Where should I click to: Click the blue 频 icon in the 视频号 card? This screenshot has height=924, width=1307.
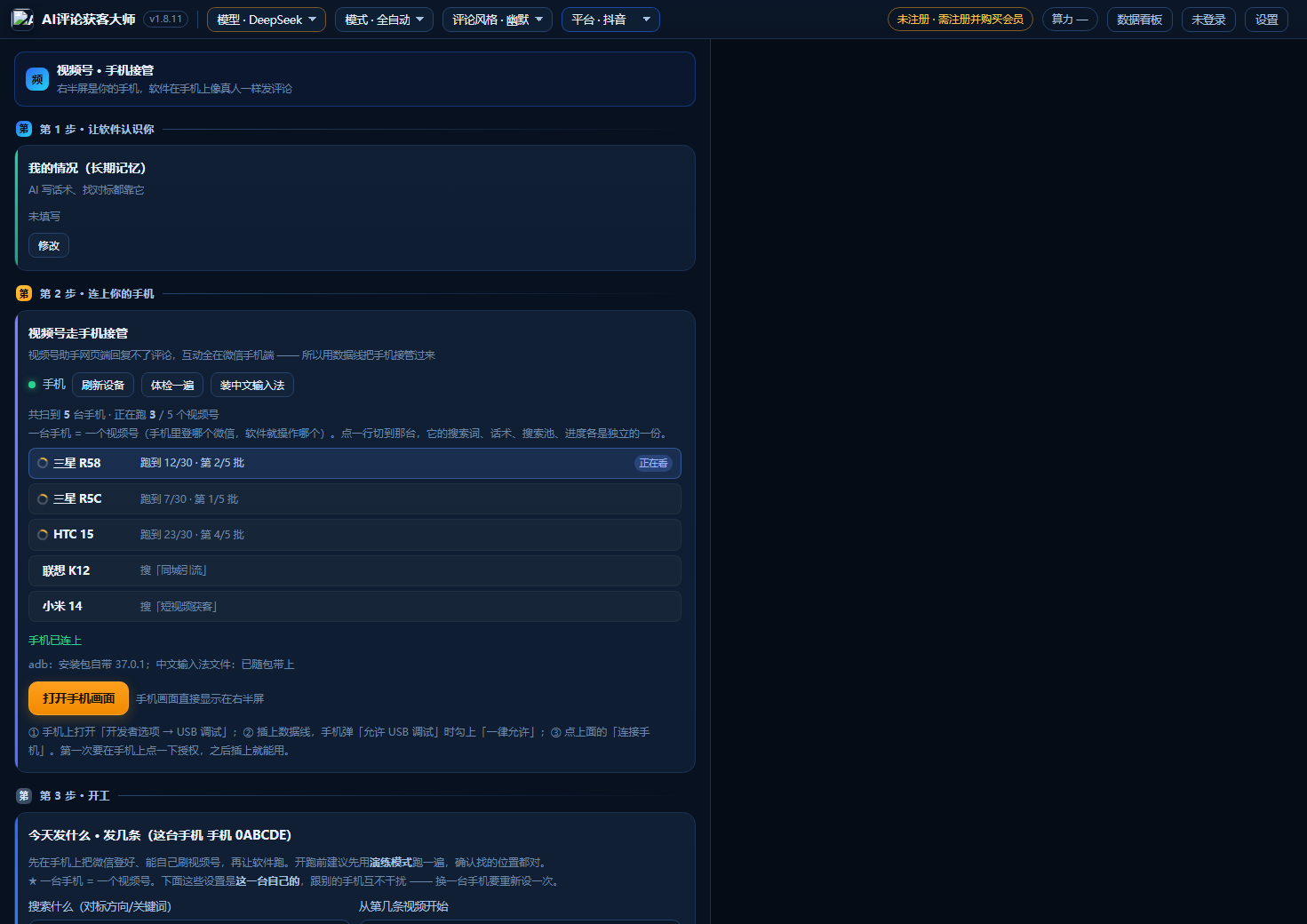click(x=37, y=79)
